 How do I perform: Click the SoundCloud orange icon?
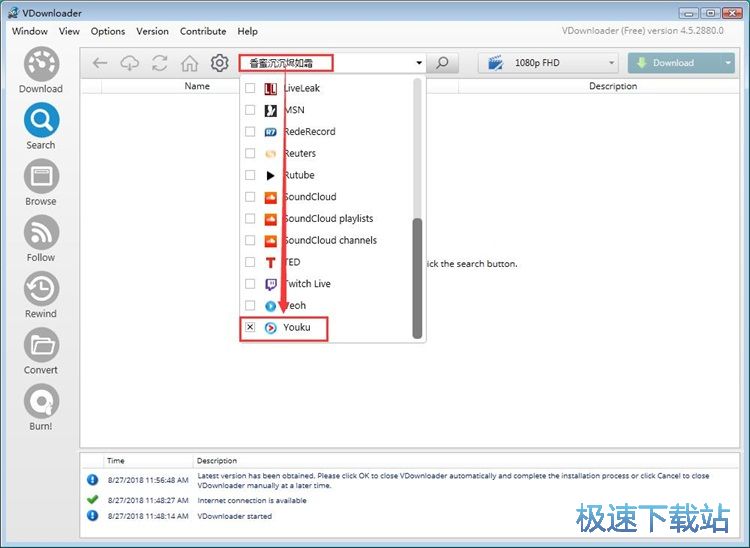click(x=271, y=197)
